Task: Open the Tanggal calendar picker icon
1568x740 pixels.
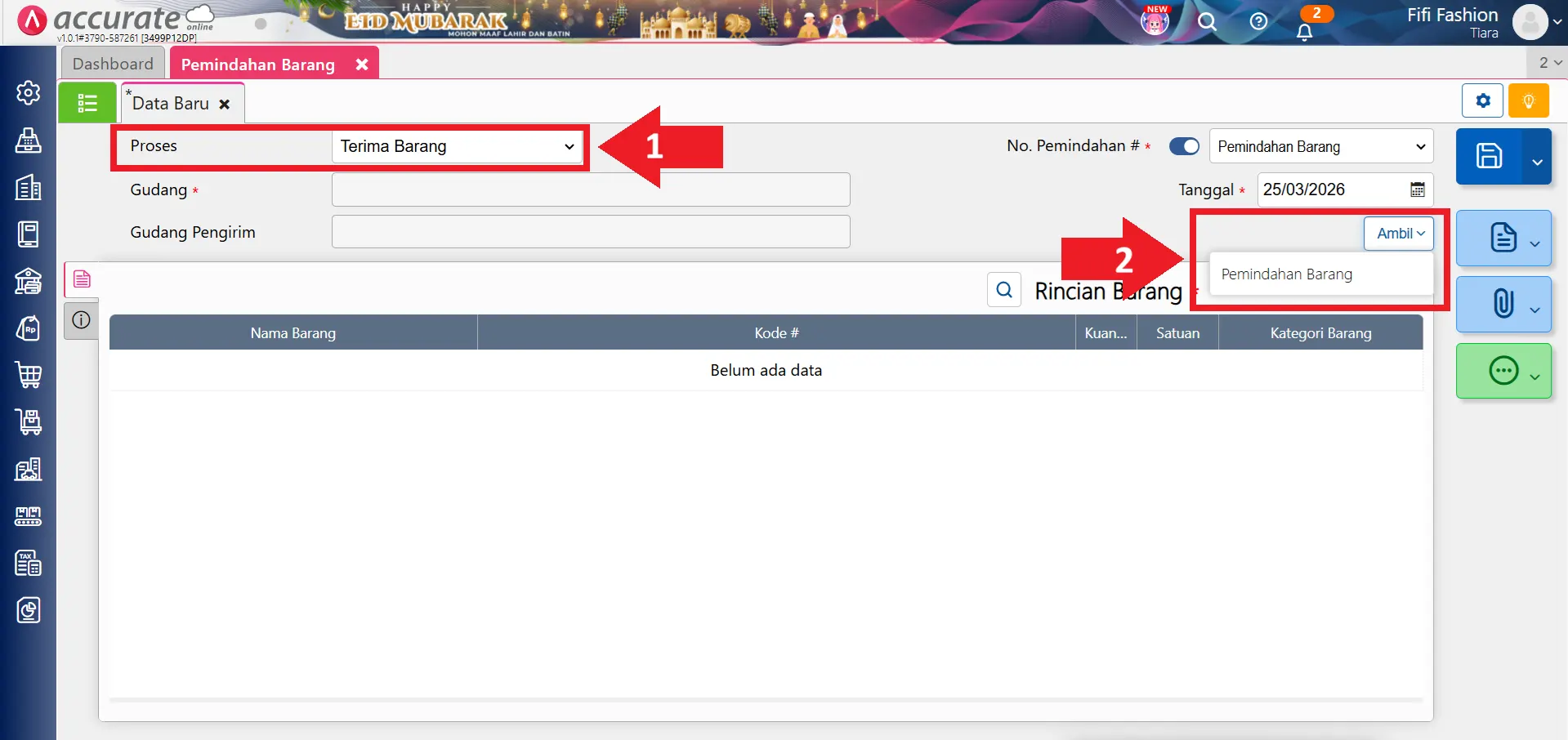Action: pos(1417,189)
